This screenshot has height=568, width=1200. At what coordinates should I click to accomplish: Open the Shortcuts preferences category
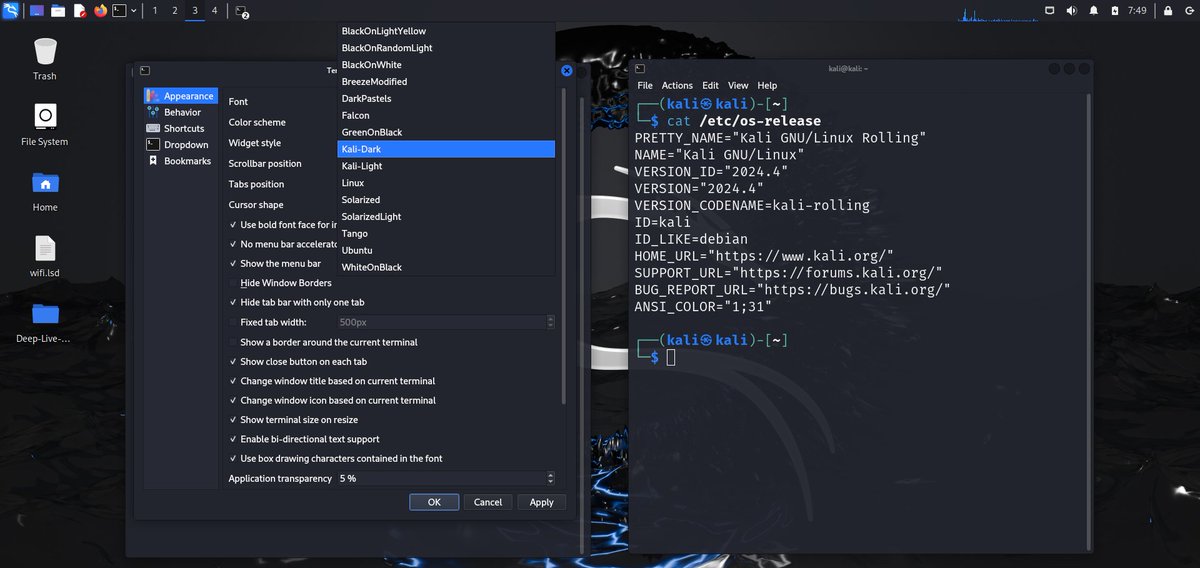coord(180,128)
